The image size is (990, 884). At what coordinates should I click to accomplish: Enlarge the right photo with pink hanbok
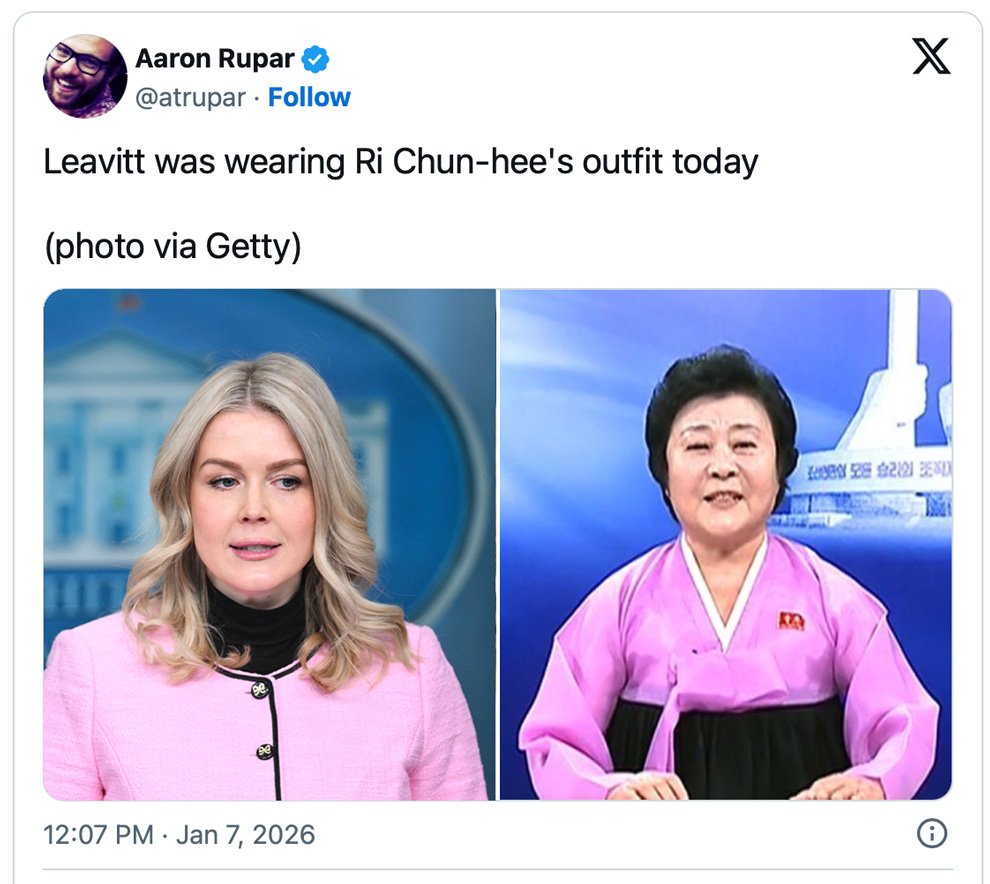[725, 545]
